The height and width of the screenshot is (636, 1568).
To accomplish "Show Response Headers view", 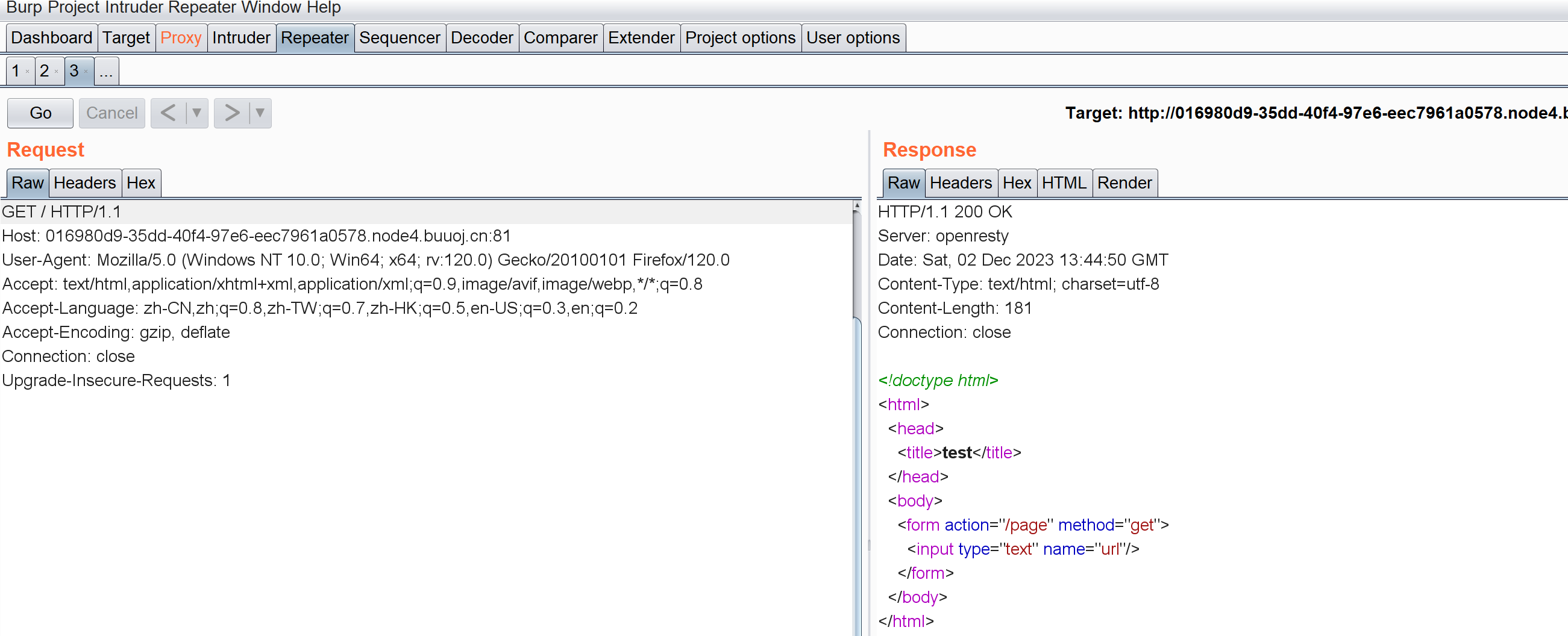I will 961,182.
